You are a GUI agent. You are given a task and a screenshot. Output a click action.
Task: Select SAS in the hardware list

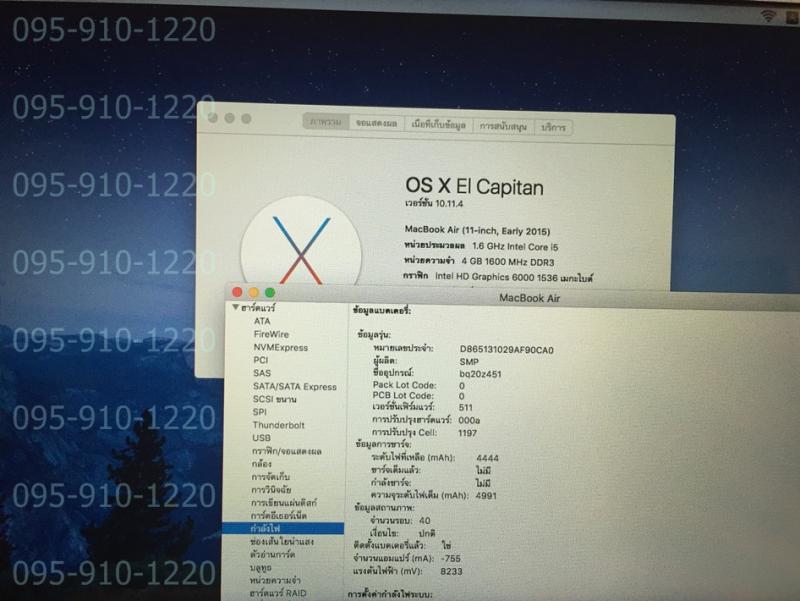pos(262,373)
